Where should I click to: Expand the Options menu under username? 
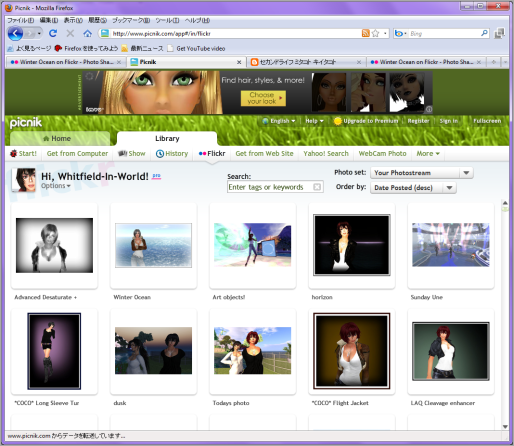coord(56,186)
